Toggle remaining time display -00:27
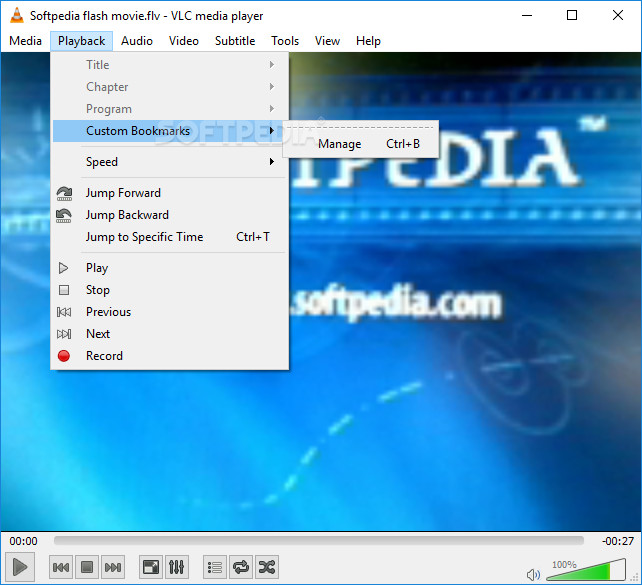Image resolution: width=642 pixels, height=585 pixels. (x=618, y=541)
